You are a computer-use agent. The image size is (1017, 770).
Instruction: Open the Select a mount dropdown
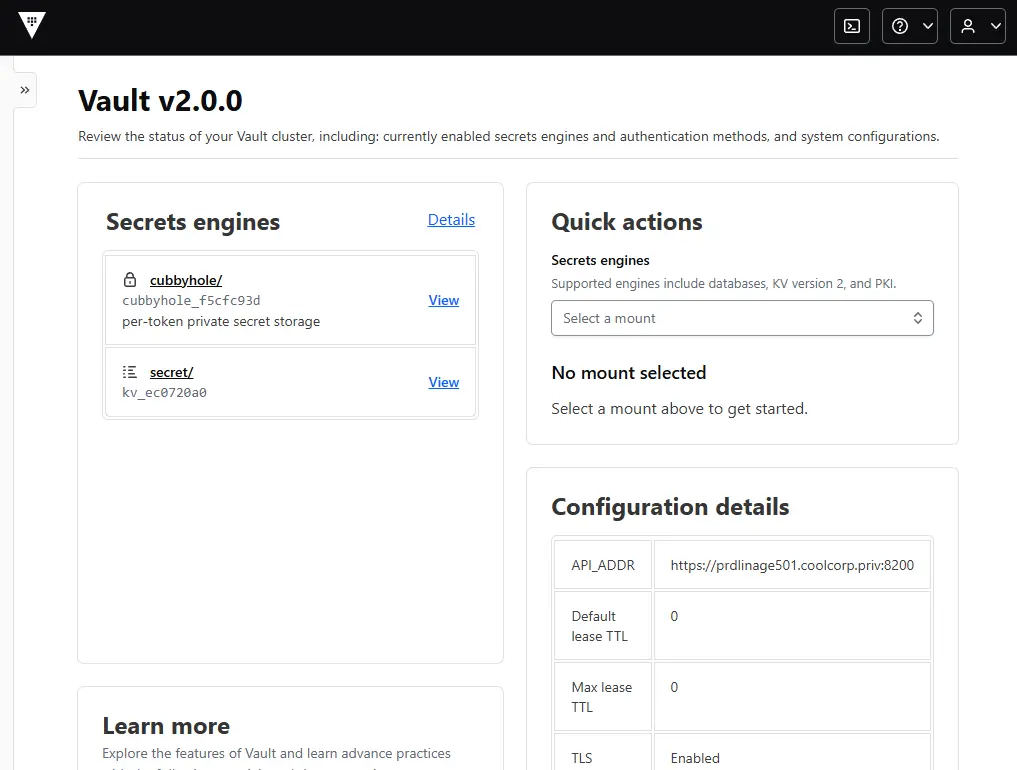coord(742,318)
